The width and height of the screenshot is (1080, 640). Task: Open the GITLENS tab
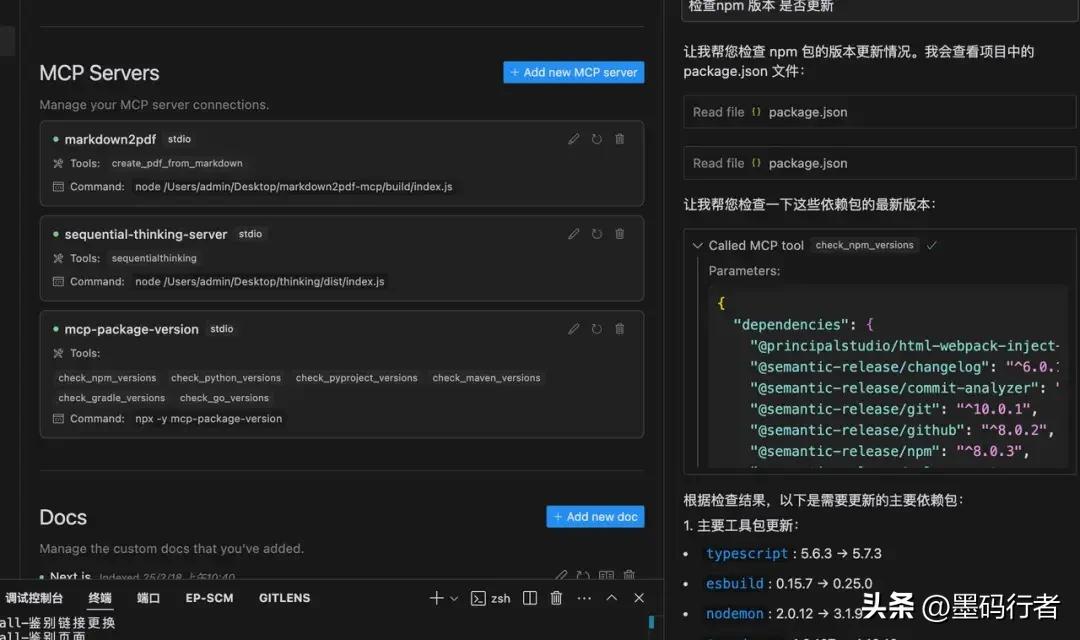pyautogui.click(x=284, y=597)
